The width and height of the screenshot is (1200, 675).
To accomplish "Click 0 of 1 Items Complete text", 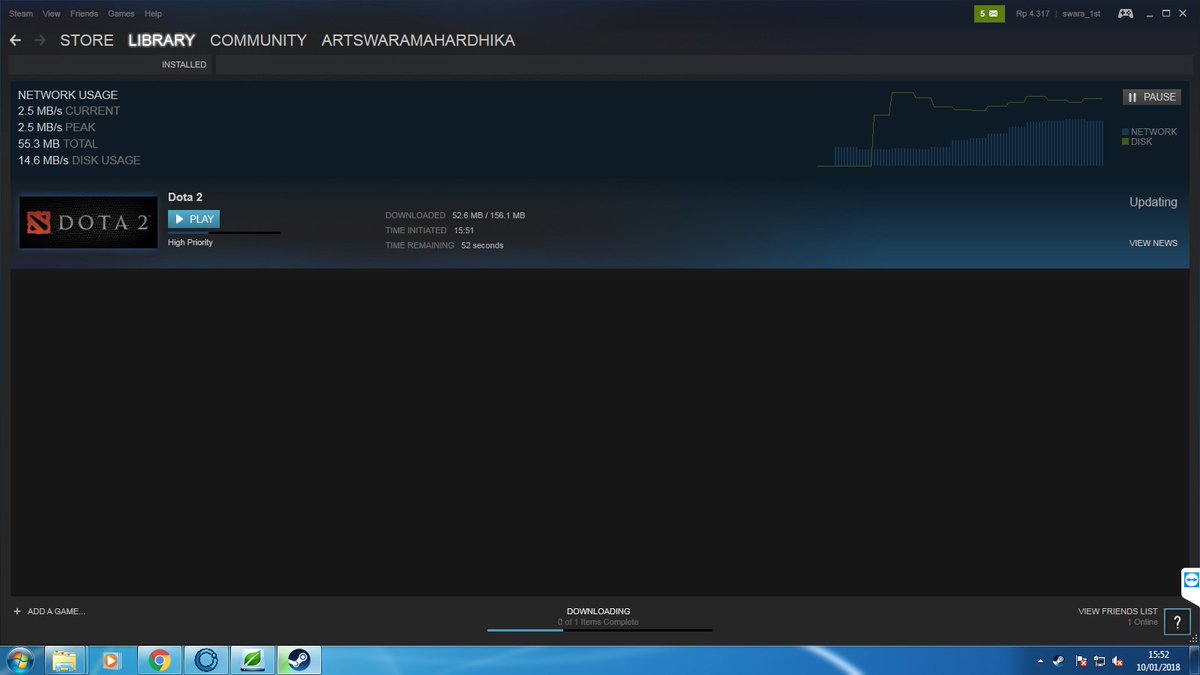I will [x=598, y=622].
